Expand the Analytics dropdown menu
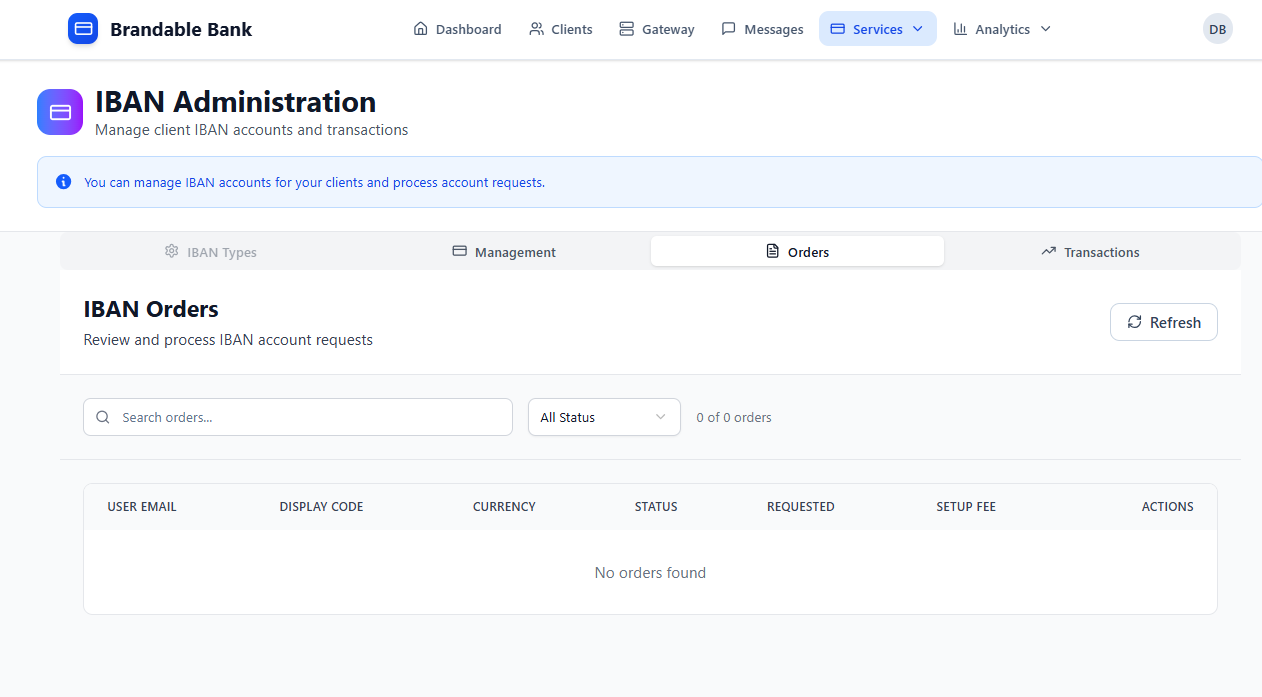 [x=1002, y=29]
